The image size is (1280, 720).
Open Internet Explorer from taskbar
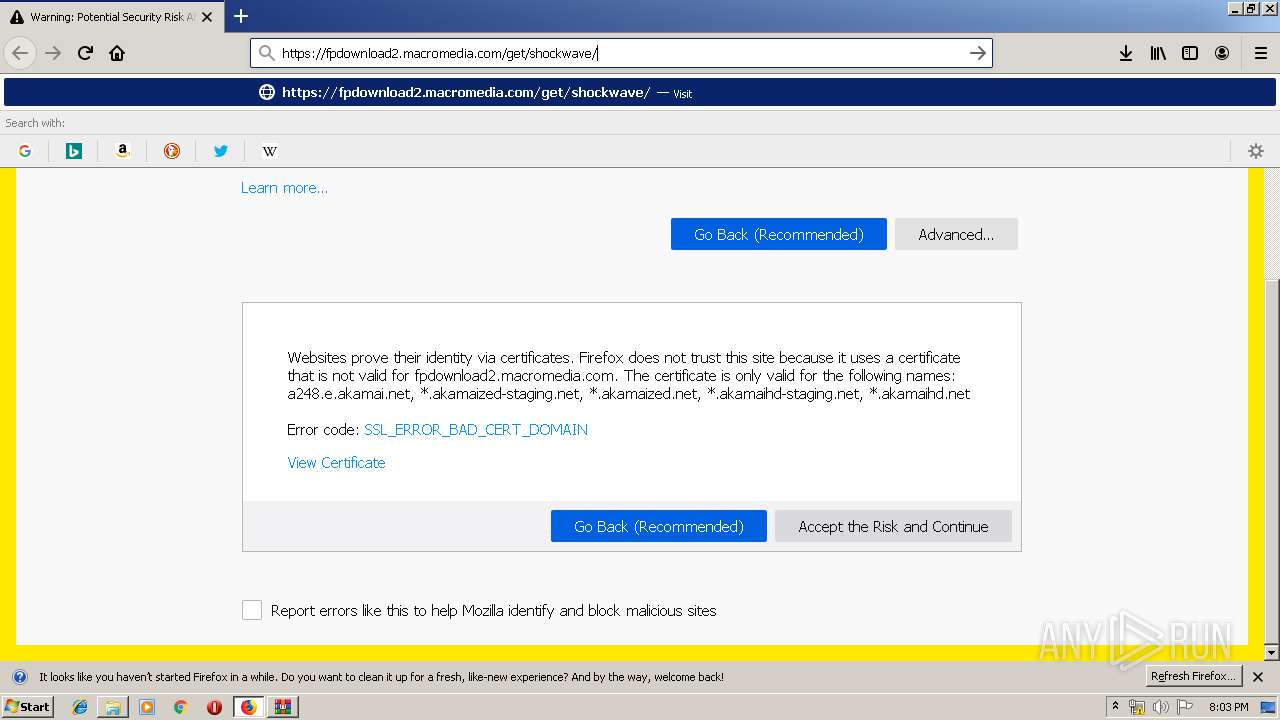pyautogui.click(x=80, y=707)
